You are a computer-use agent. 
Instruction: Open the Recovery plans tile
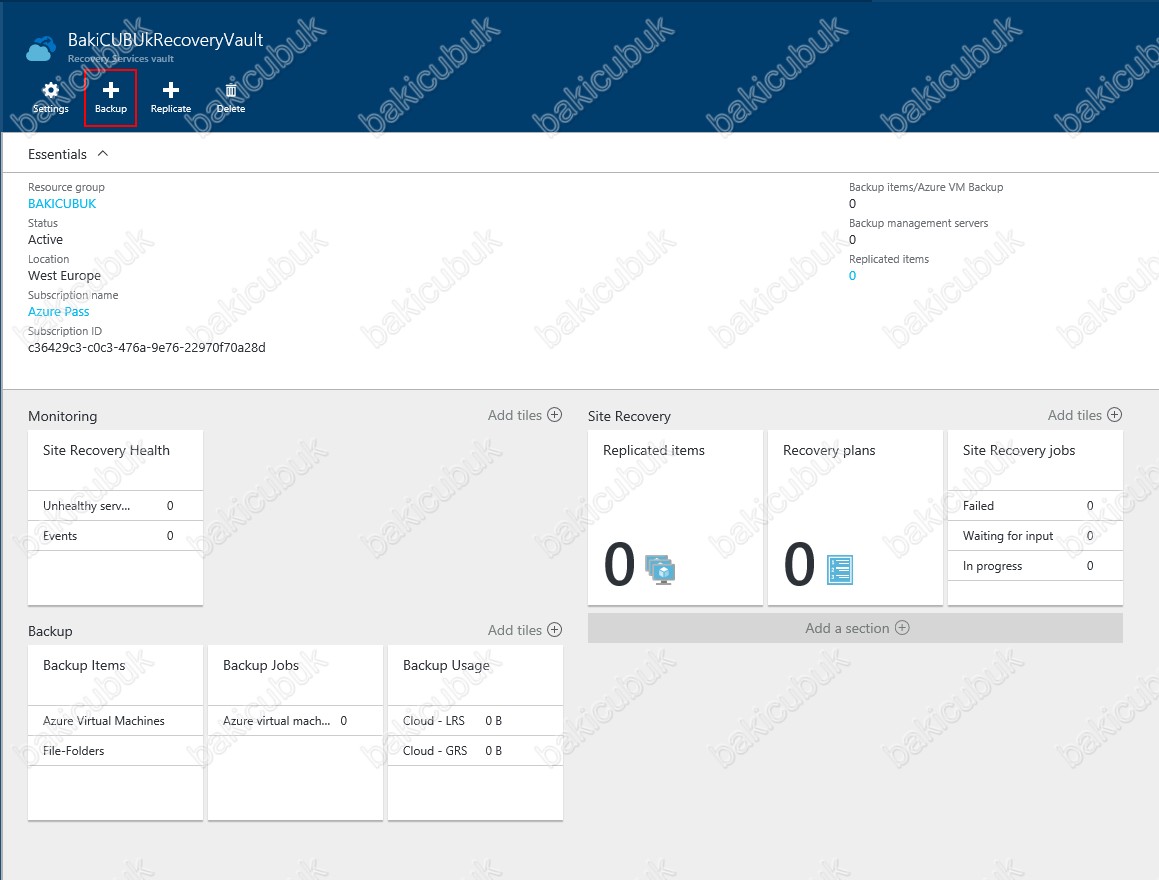[855, 517]
